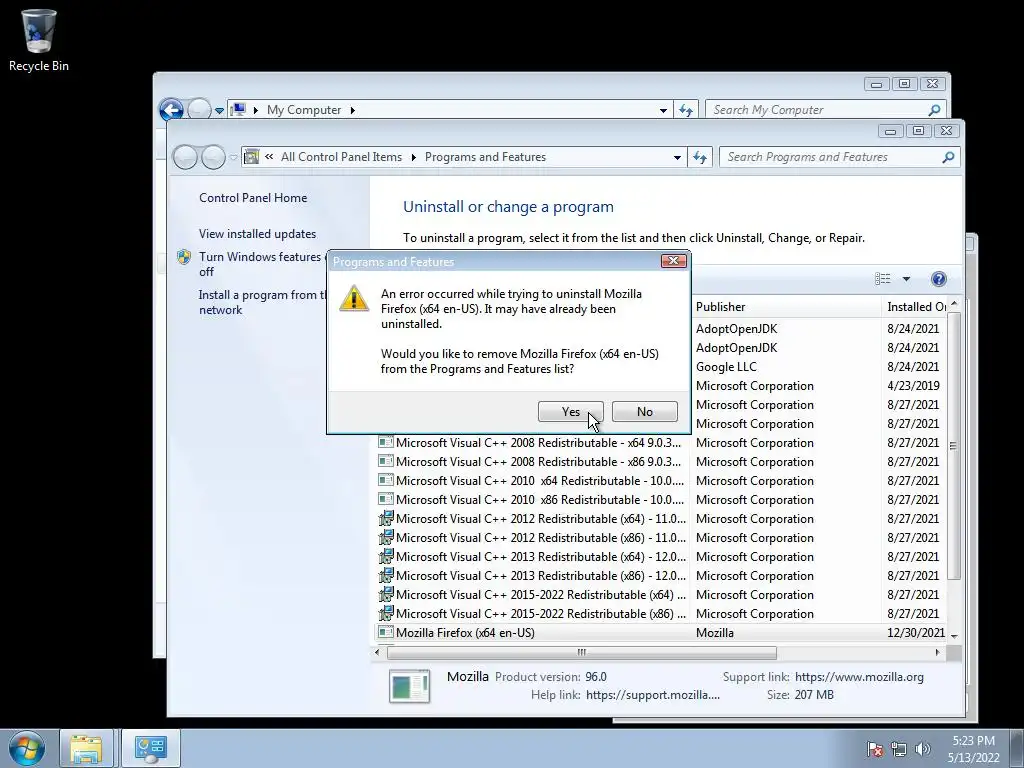Screen dimensions: 1024x768
Task: Select Microsoft Visual C++ 2012 (x64) entry
Action: click(x=662, y=519)
